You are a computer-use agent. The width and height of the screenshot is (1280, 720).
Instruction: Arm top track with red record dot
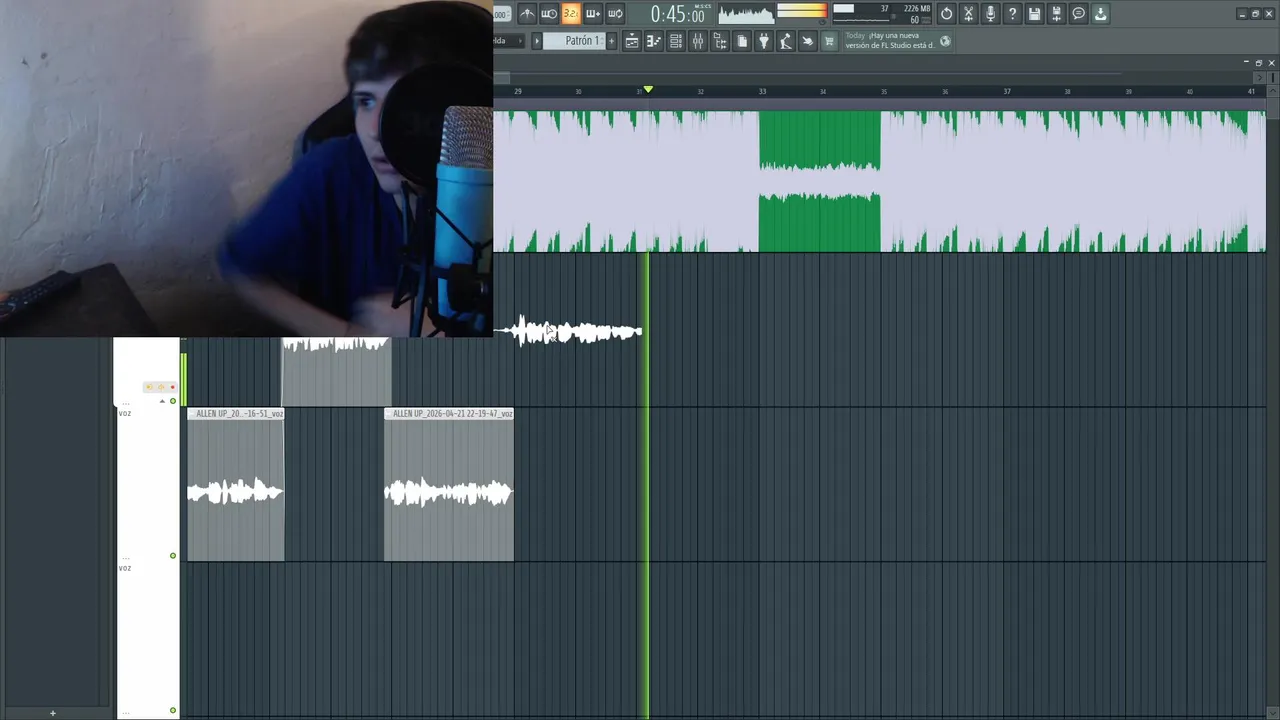point(172,387)
